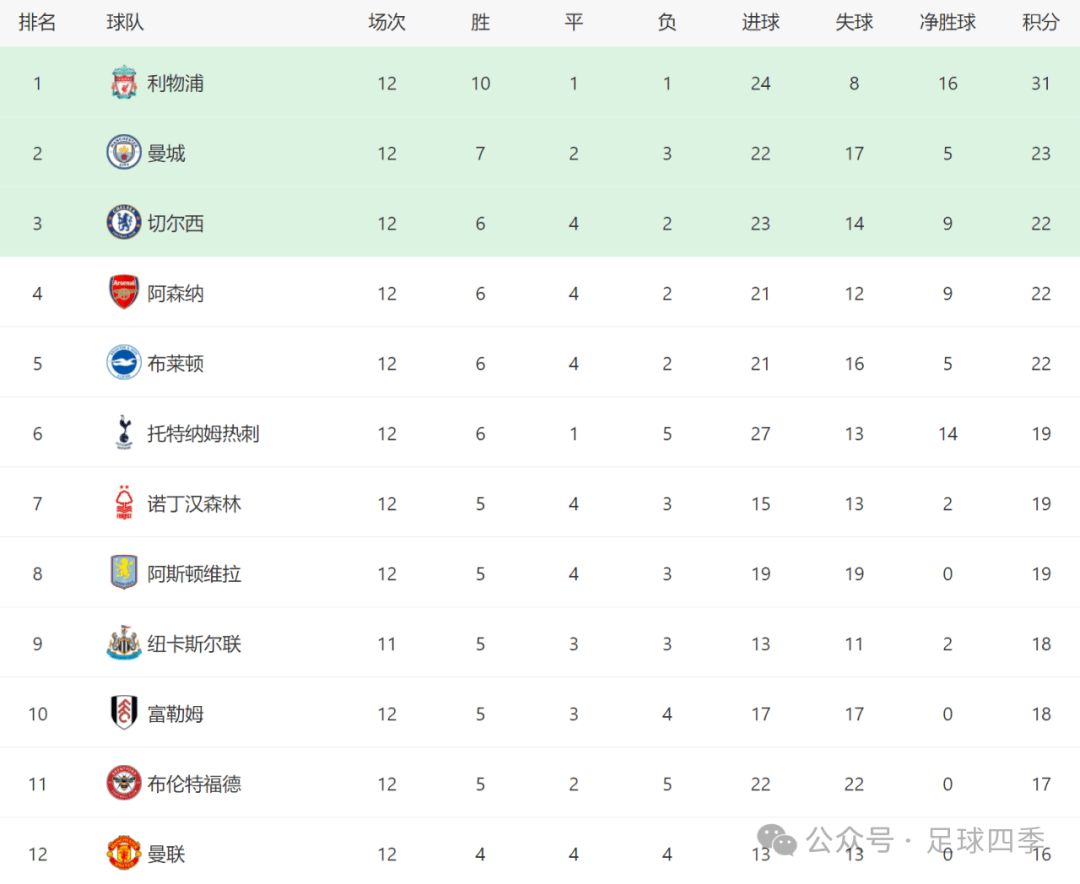Click the Brighton seagull badge icon
1080x884 pixels.
pos(123,363)
